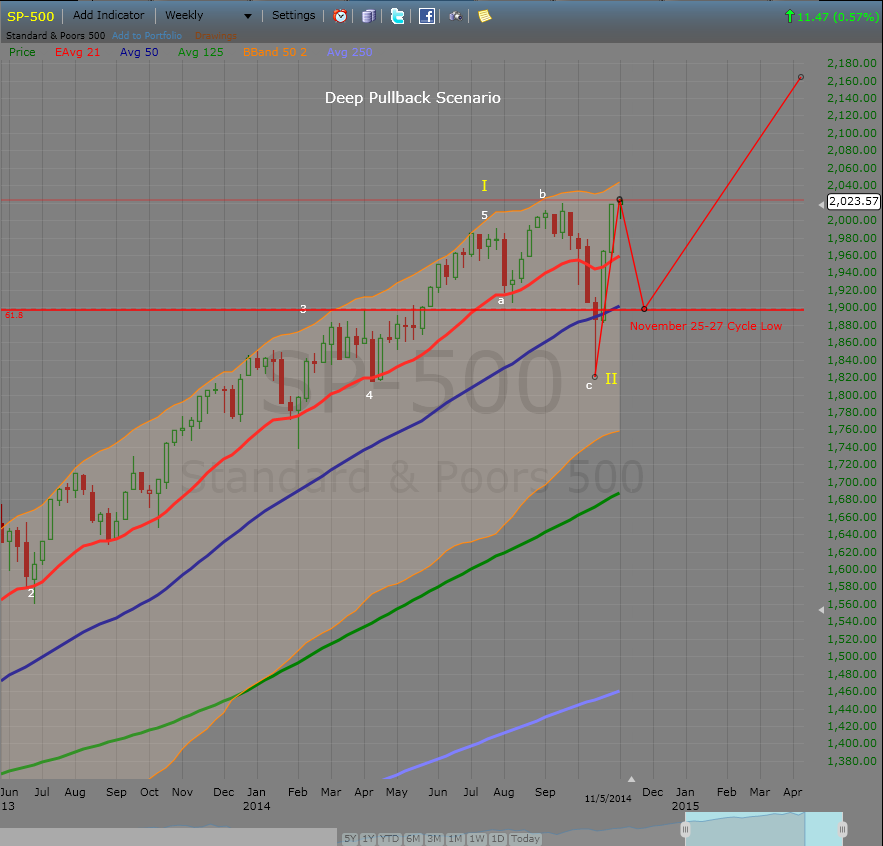Select the 3M range button

(434, 839)
